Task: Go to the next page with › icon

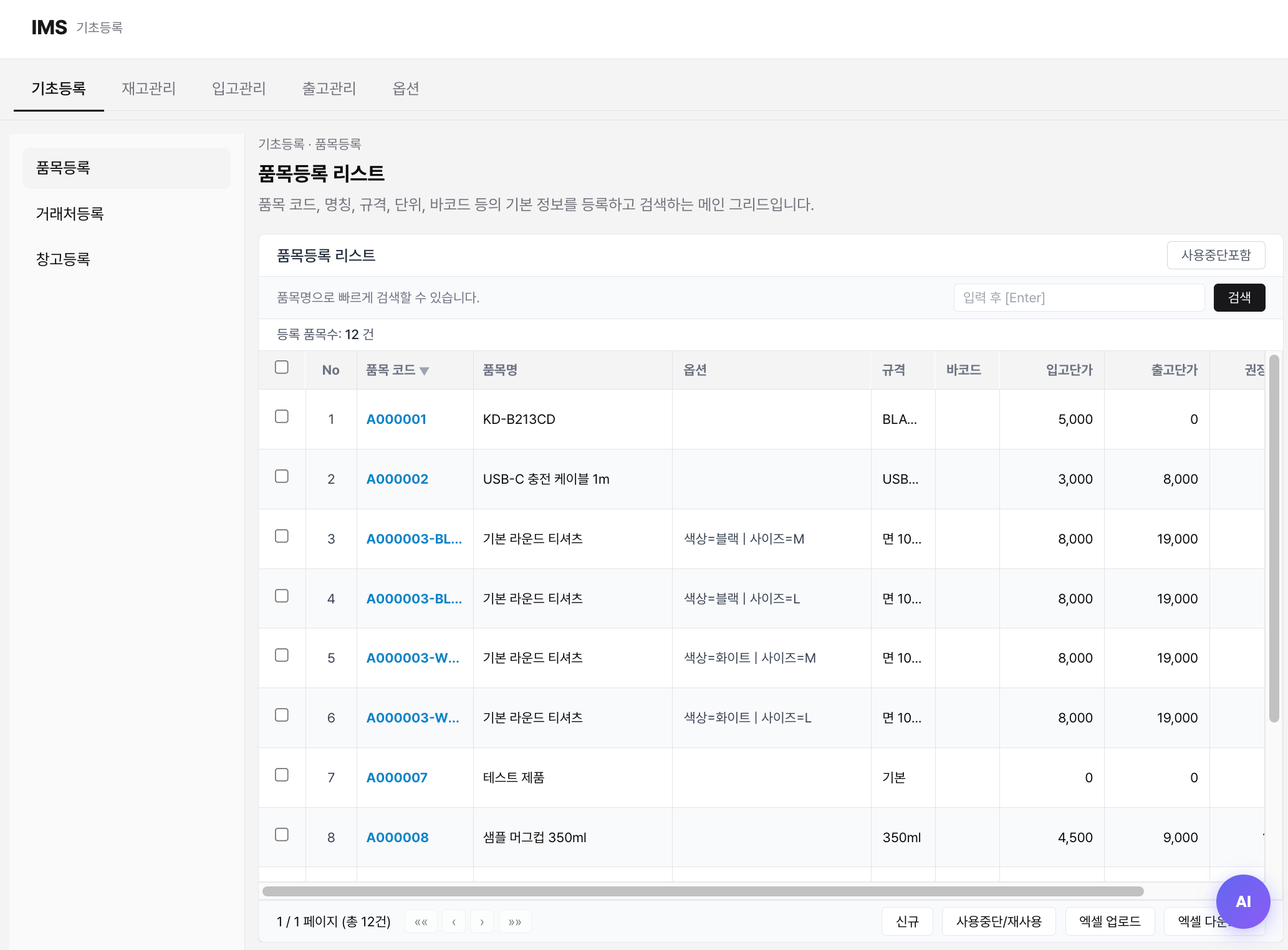Action: point(481,921)
